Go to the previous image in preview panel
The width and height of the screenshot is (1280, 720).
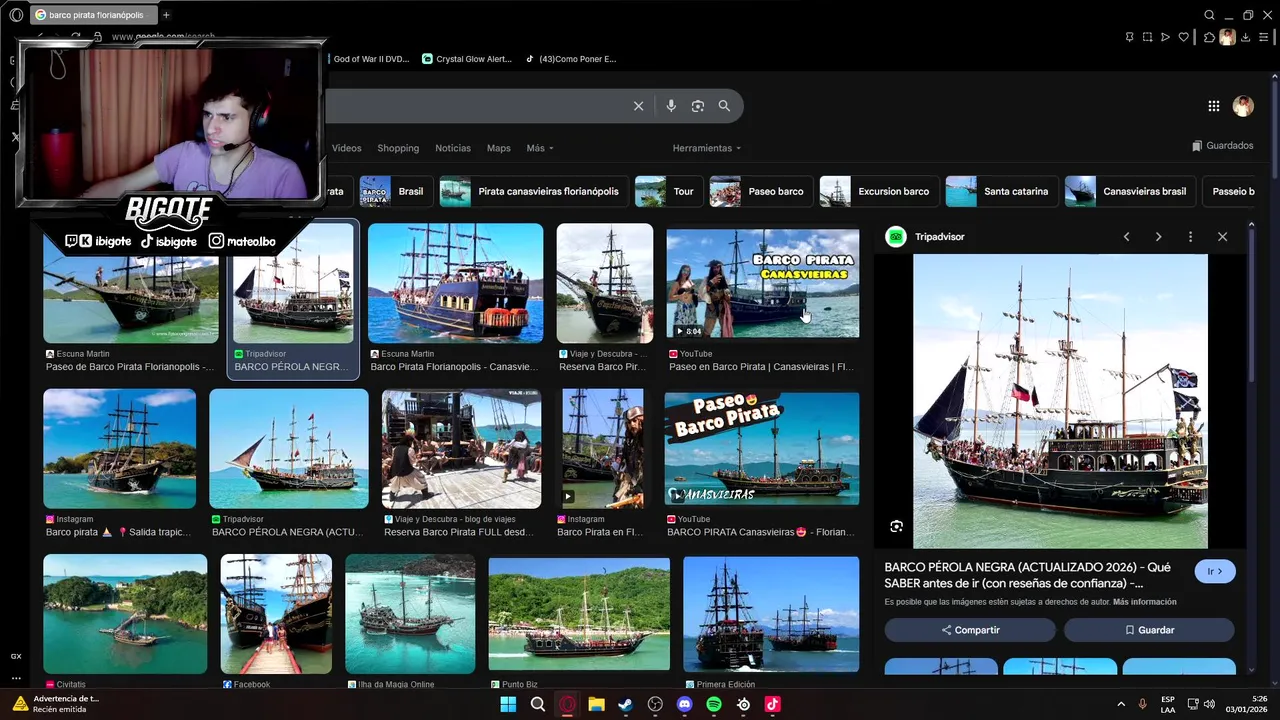(x=1126, y=237)
